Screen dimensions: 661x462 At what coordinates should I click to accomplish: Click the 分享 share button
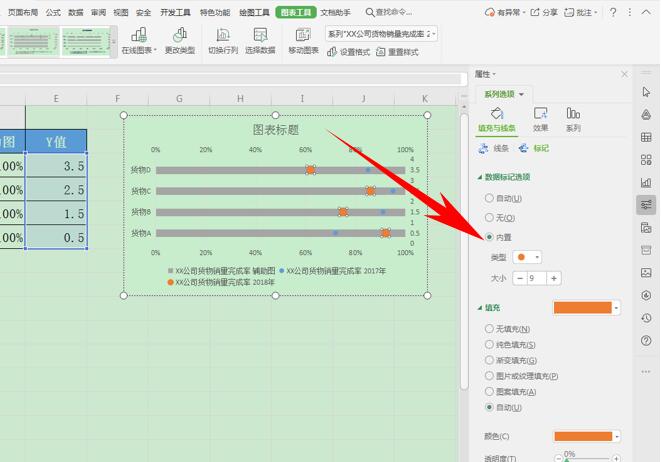click(543, 12)
